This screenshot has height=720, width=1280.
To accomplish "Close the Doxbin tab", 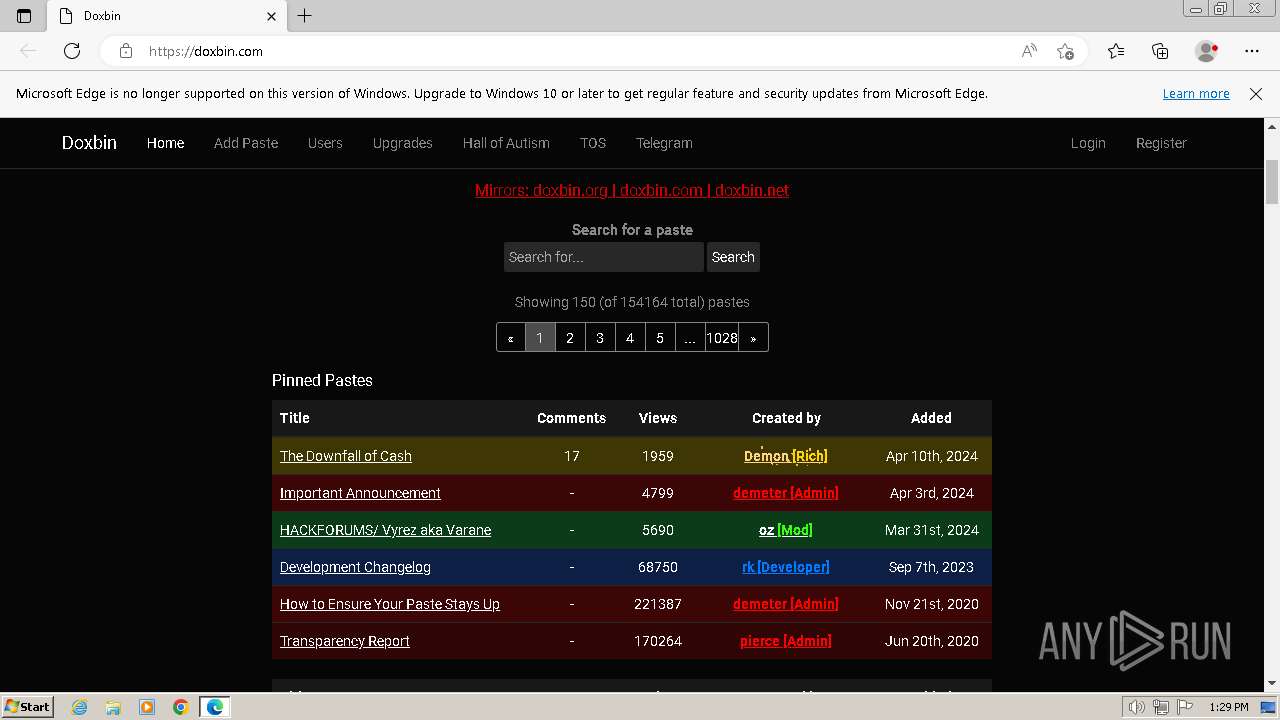I will (271, 16).
